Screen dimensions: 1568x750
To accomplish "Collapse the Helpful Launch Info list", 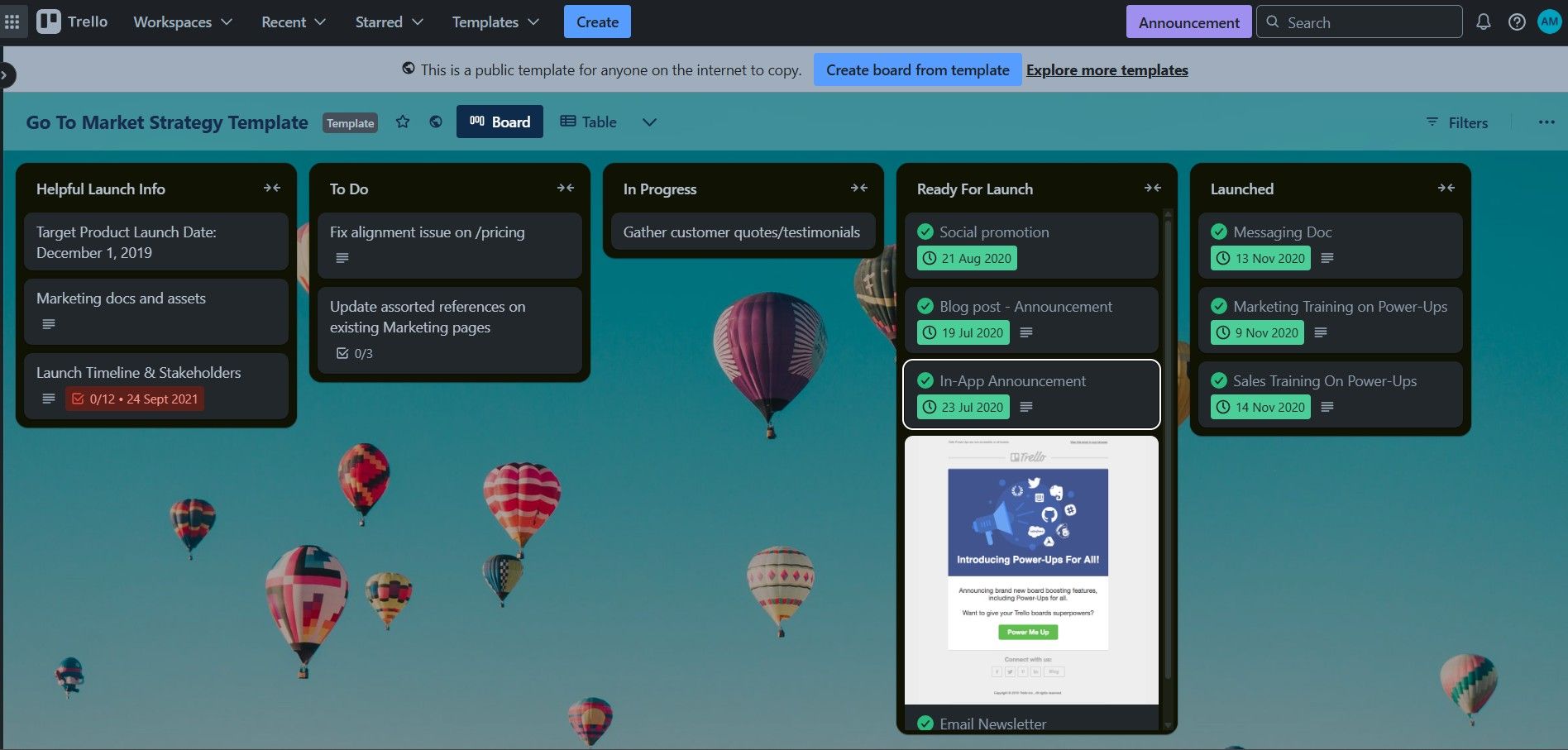I will point(272,189).
